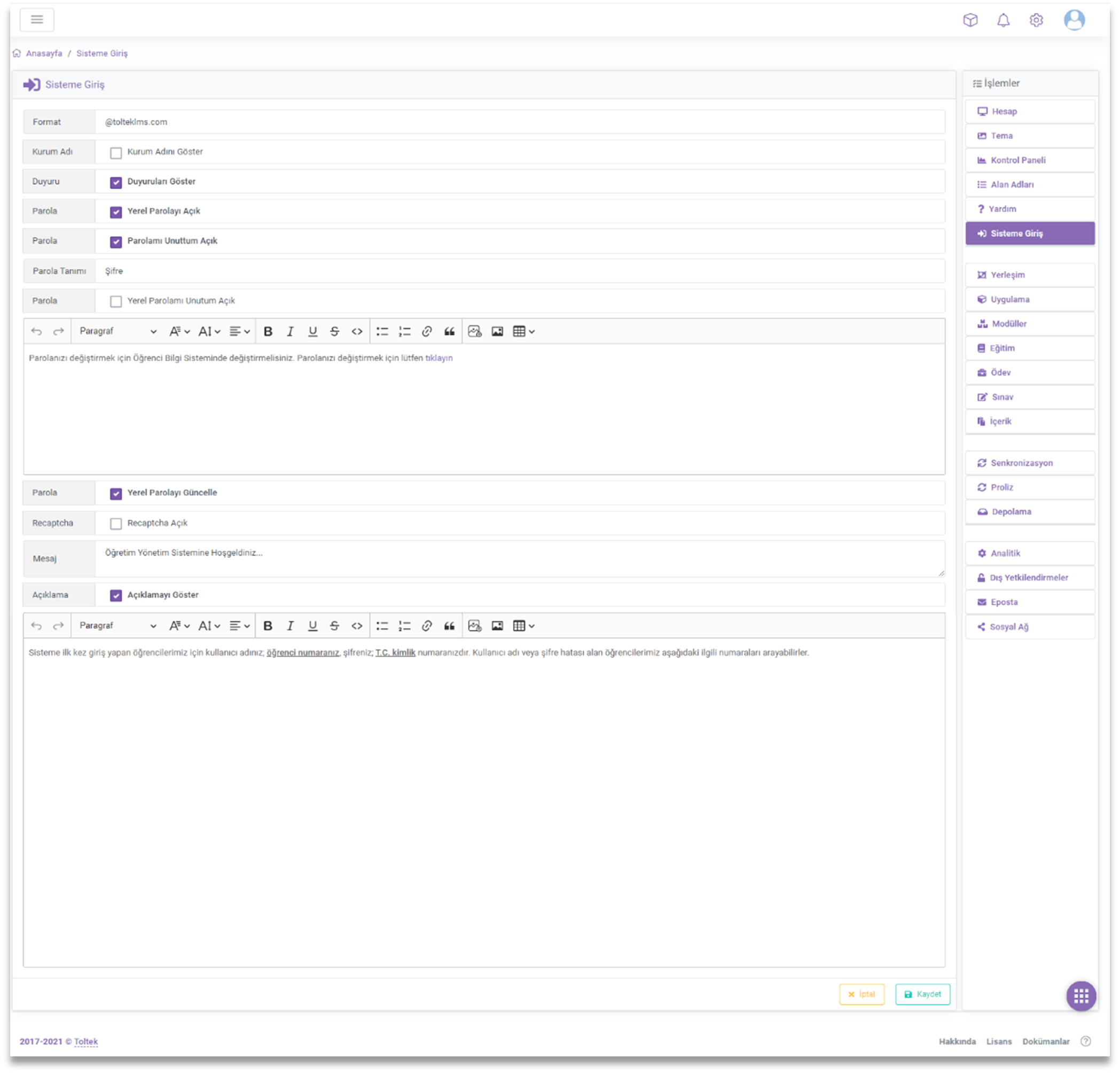Click the İptal cancel button
The image size is (1120, 1074).
tap(861, 994)
